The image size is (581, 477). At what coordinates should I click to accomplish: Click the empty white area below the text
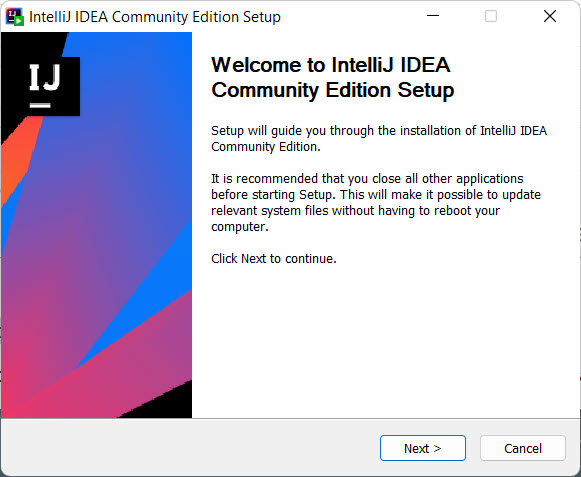385,341
